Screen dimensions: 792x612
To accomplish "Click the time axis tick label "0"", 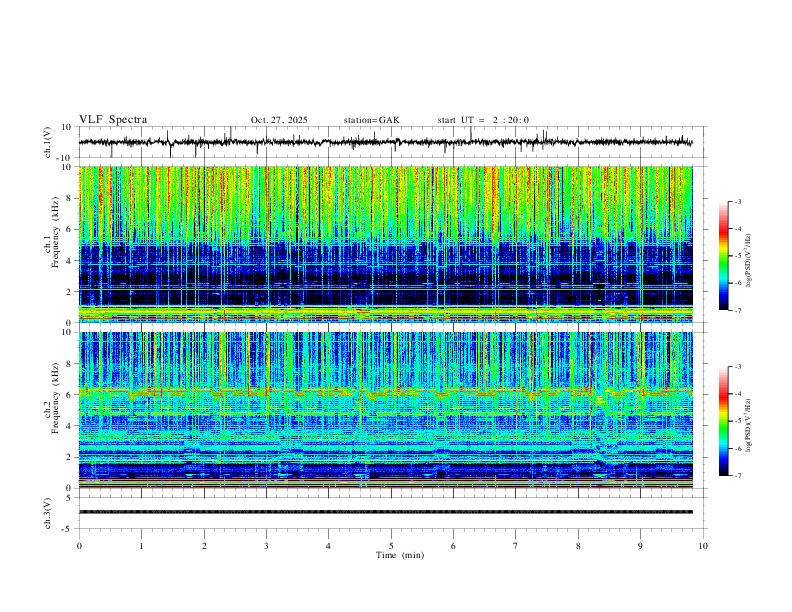I will (x=79, y=546).
